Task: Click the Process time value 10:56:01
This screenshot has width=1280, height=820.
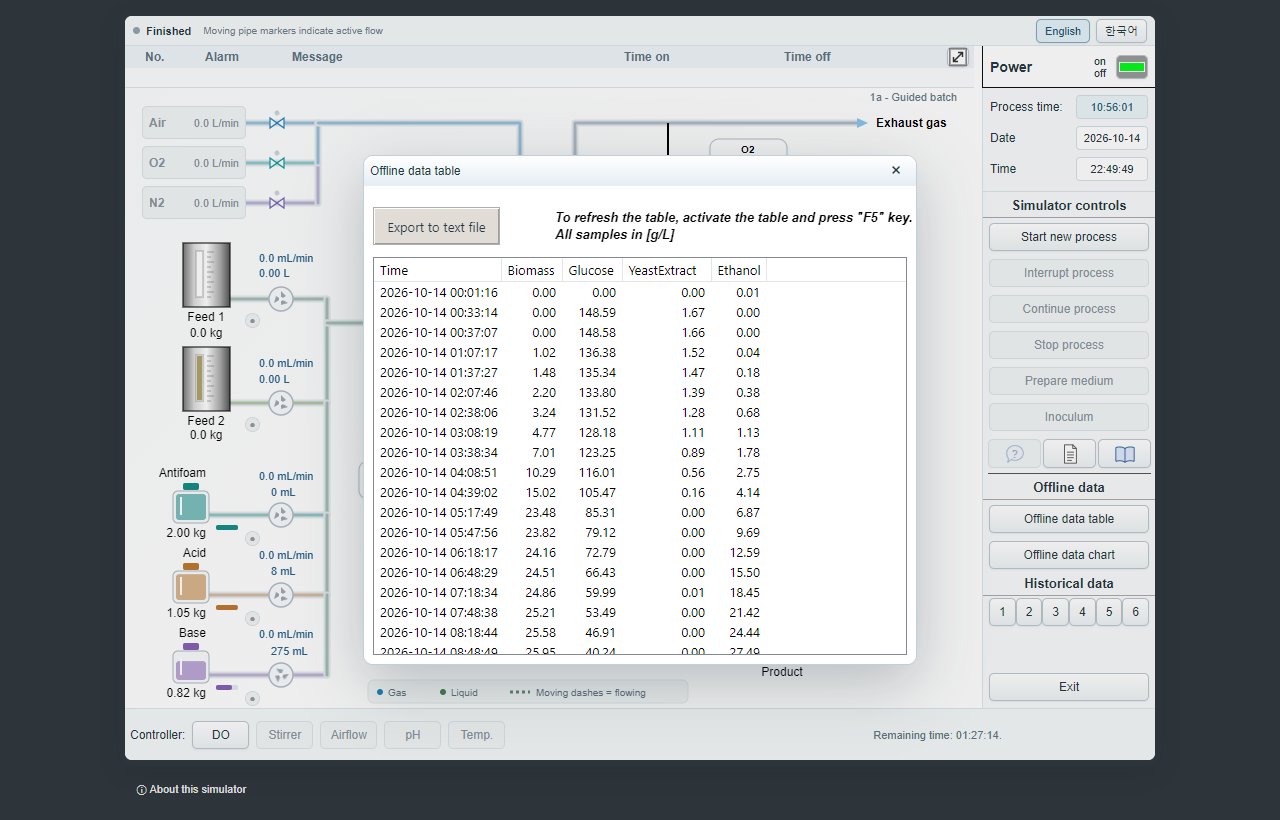Action: coord(1112,107)
